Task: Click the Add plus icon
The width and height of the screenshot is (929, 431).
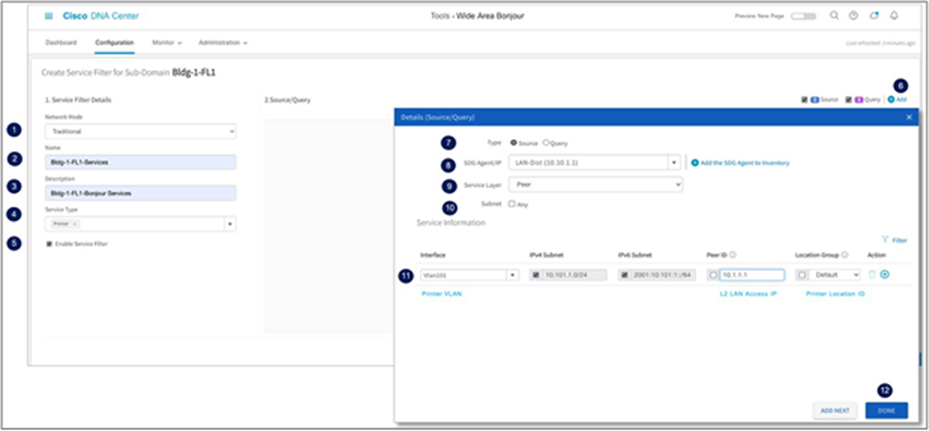Action: coord(890,100)
